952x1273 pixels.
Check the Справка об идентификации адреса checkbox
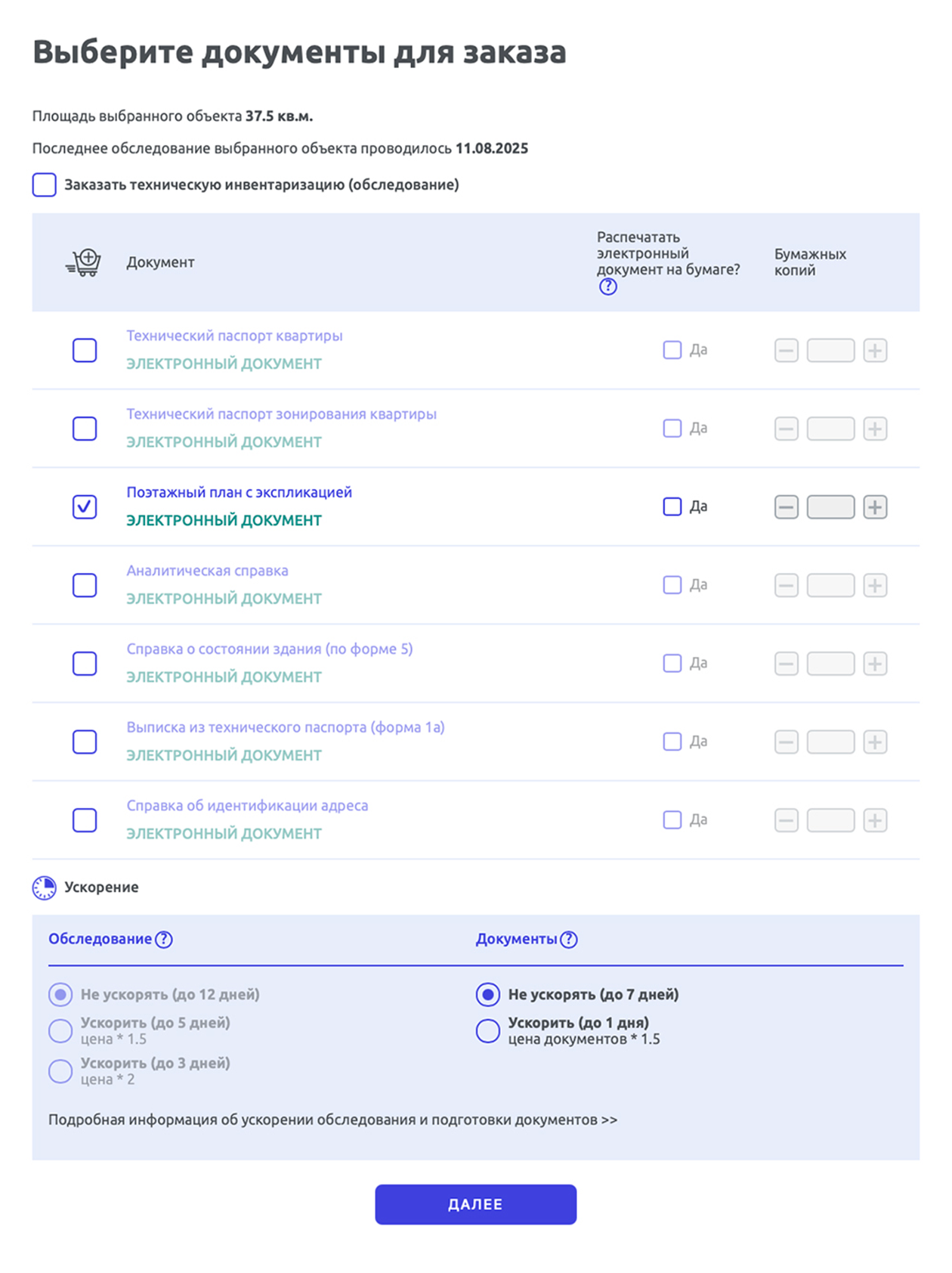tap(85, 820)
